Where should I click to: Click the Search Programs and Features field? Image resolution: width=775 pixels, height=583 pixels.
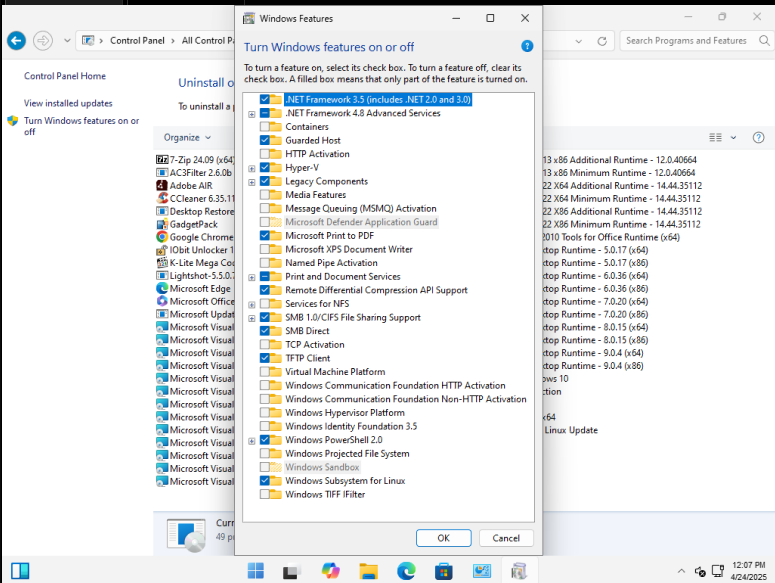coord(687,41)
